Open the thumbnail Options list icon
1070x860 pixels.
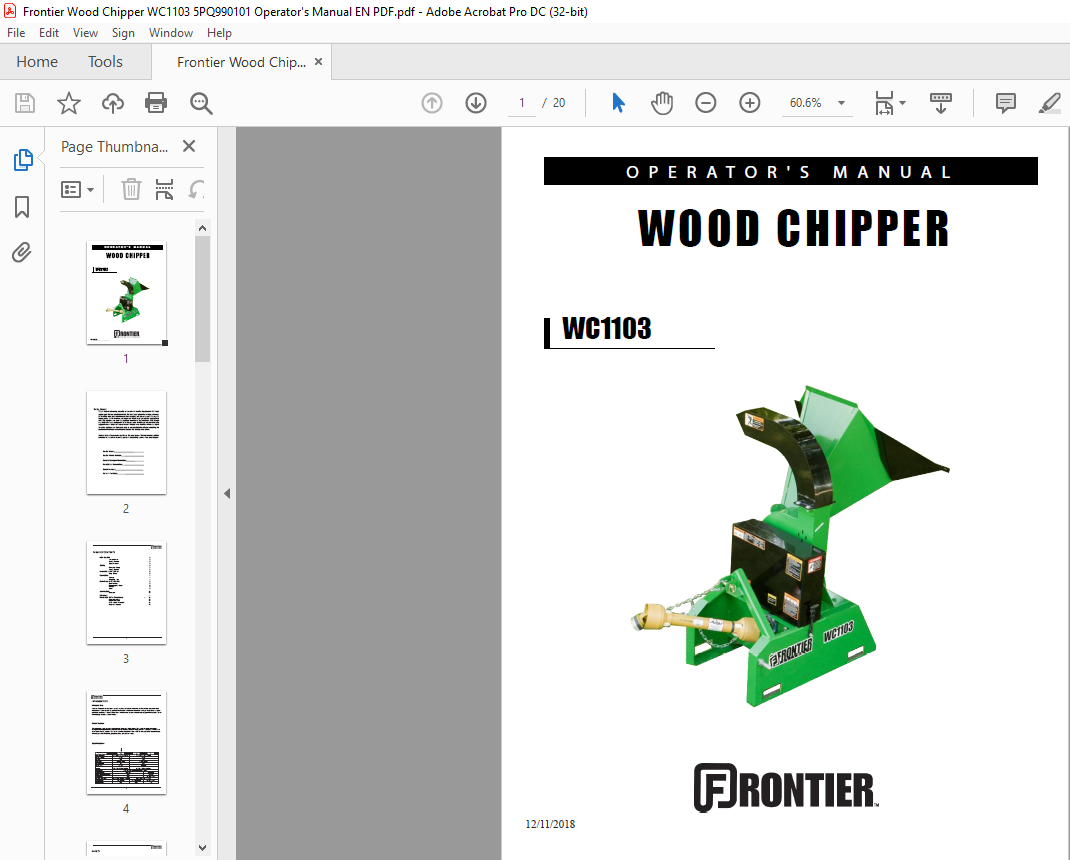pos(72,189)
